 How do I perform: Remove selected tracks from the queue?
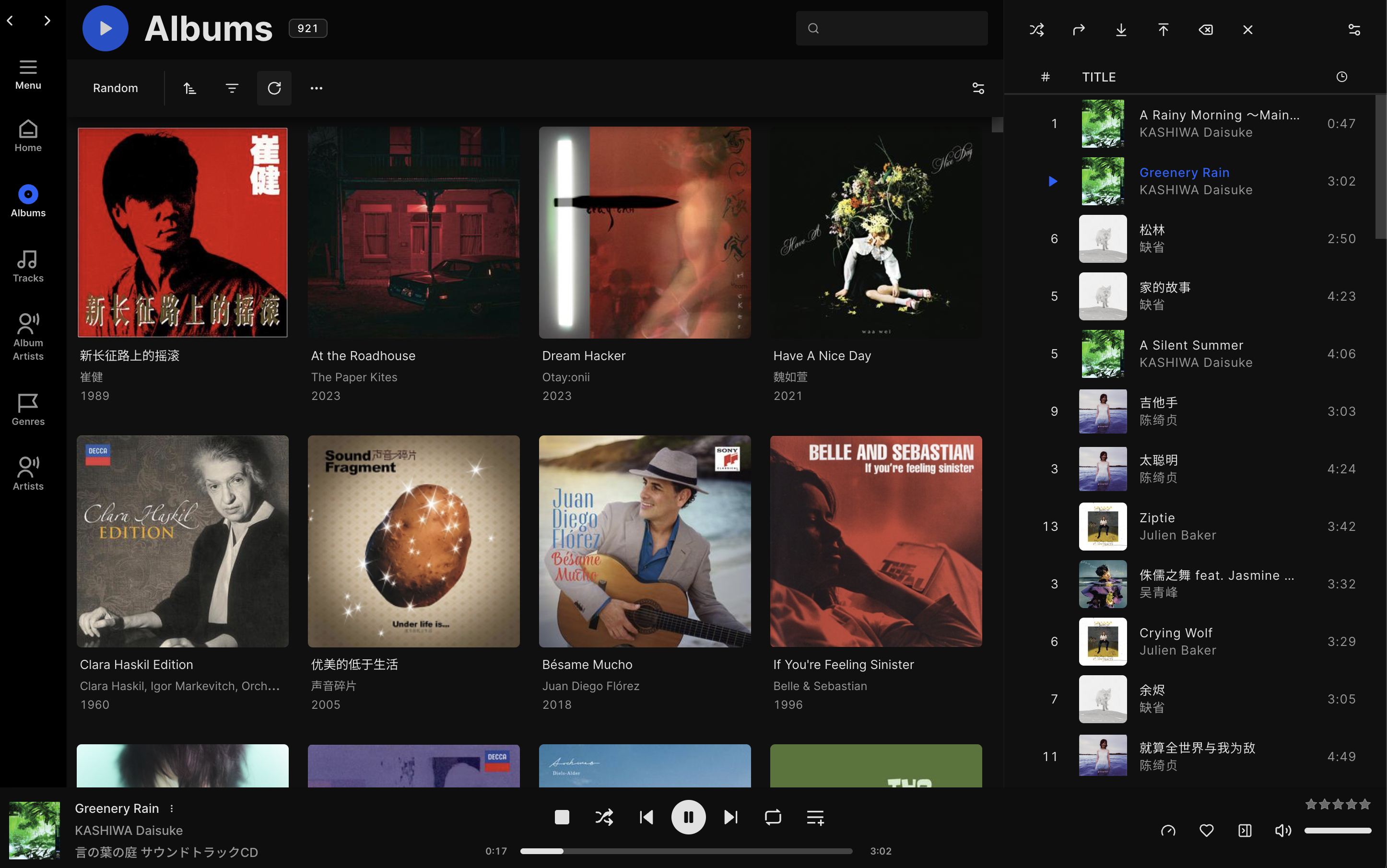tap(1206, 29)
